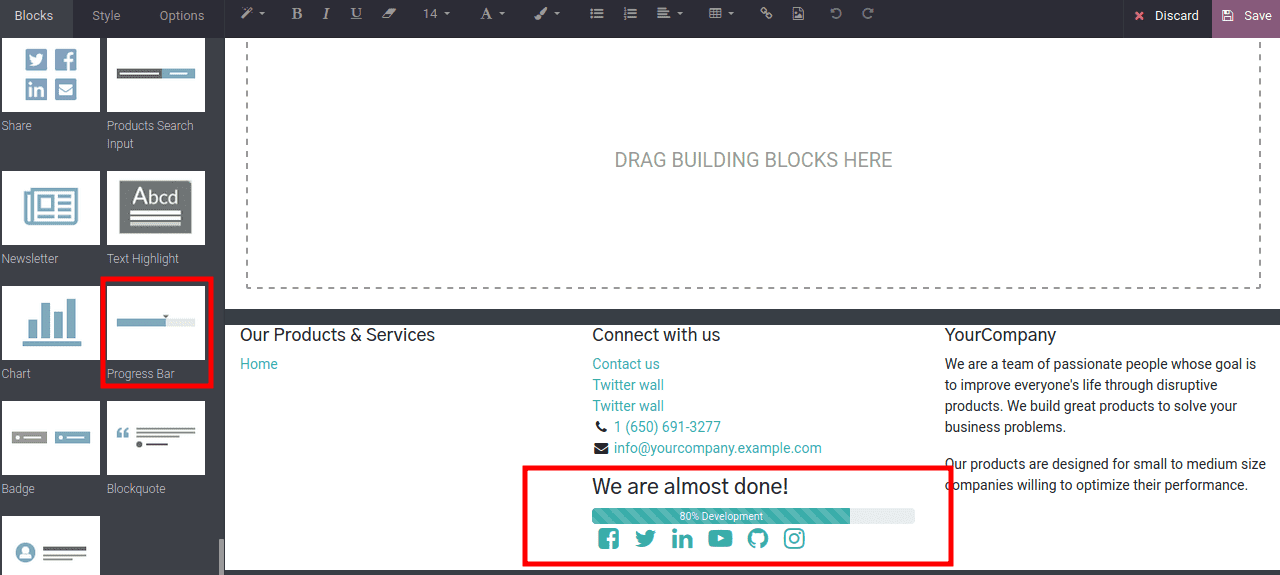Open the table insert dropdown

coord(721,14)
